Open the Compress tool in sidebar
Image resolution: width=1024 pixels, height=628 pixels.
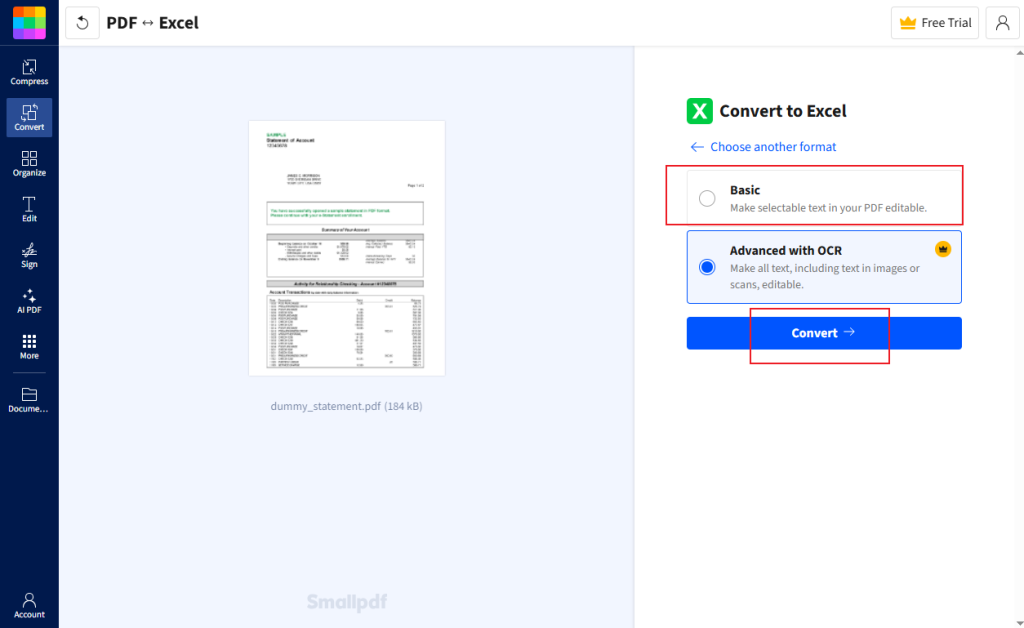pos(29,70)
